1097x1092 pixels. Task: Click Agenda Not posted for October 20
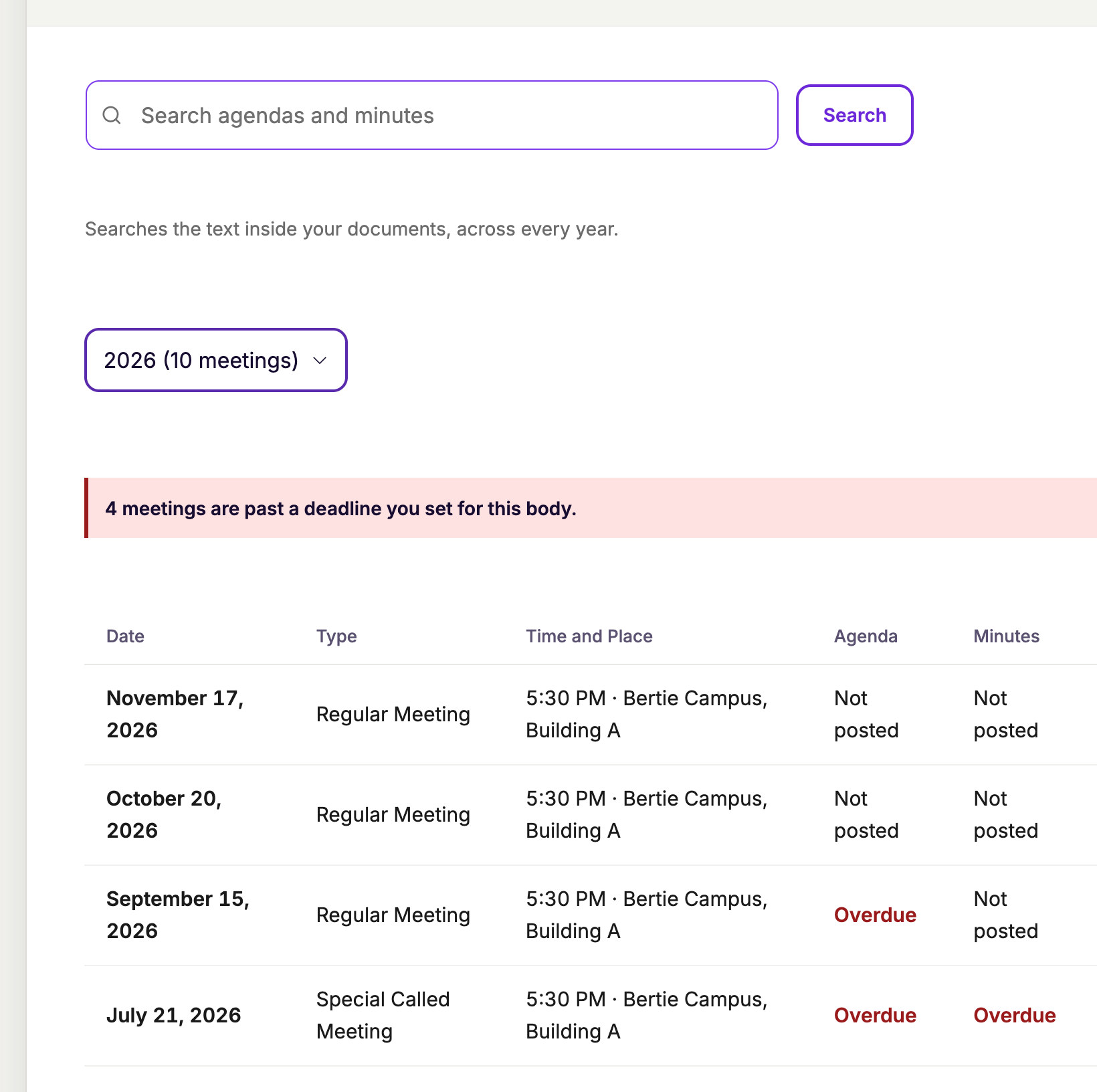tap(866, 814)
